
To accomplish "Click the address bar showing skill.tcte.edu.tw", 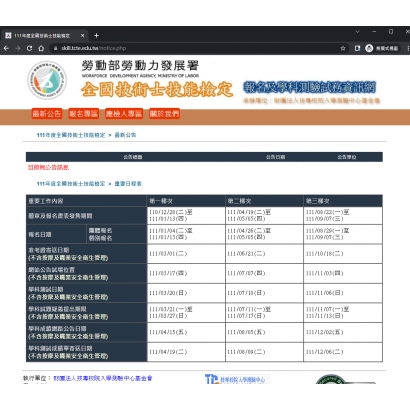I will coord(198,48).
